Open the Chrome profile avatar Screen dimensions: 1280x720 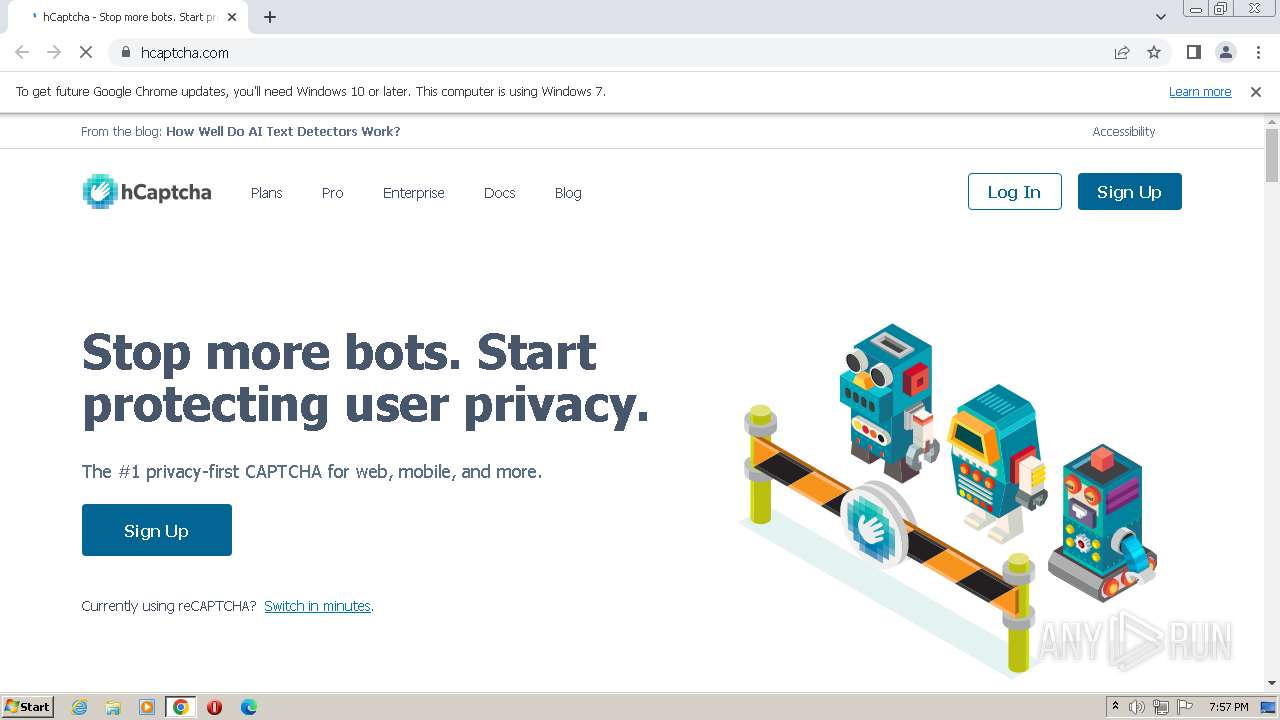[x=1225, y=52]
